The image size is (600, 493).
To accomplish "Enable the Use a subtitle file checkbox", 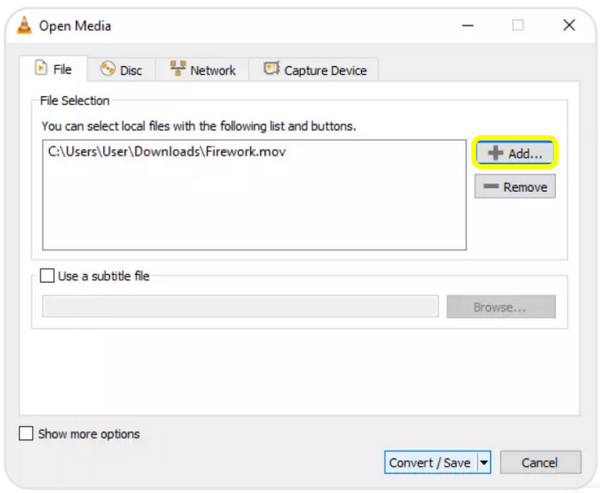I will [48, 276].
